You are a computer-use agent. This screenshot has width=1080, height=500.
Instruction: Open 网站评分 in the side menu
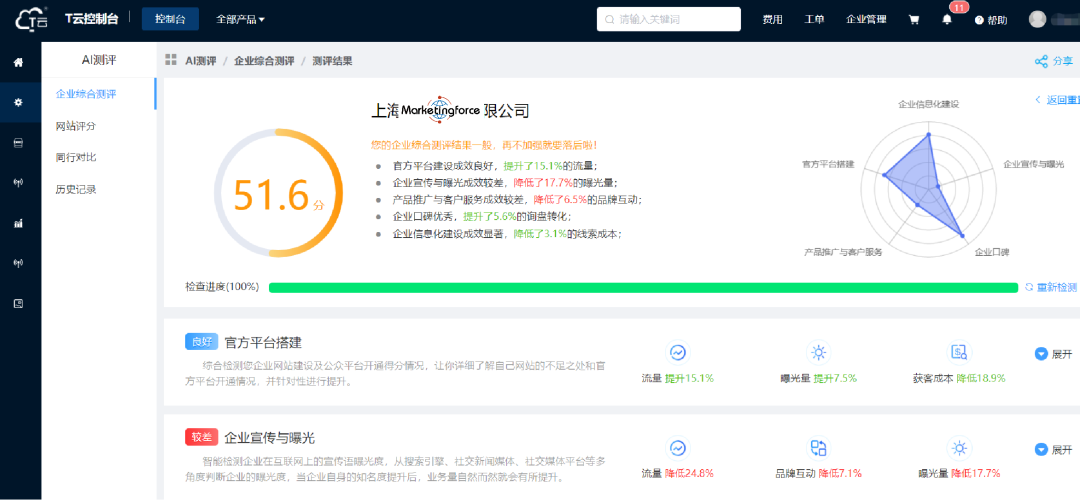pyautogui.click(x=76, y=126)
